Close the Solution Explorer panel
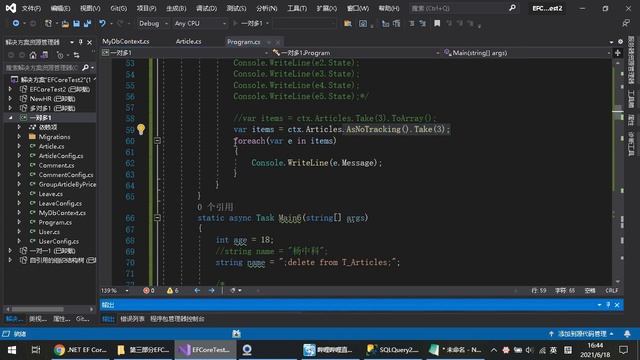 coord(89,42)
